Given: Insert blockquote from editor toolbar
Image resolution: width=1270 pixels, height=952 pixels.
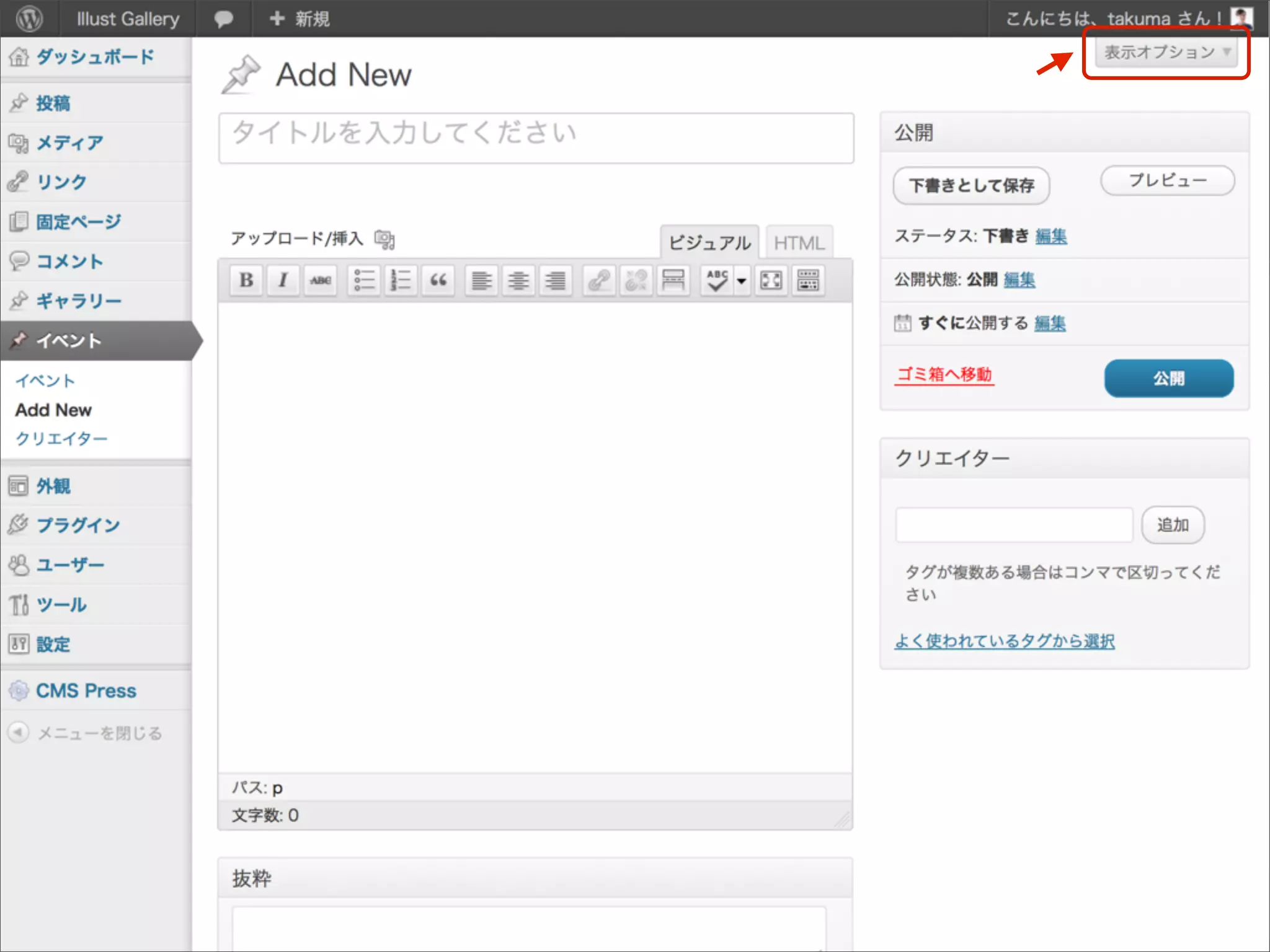Looking at the screenshot, I should 438,280.
